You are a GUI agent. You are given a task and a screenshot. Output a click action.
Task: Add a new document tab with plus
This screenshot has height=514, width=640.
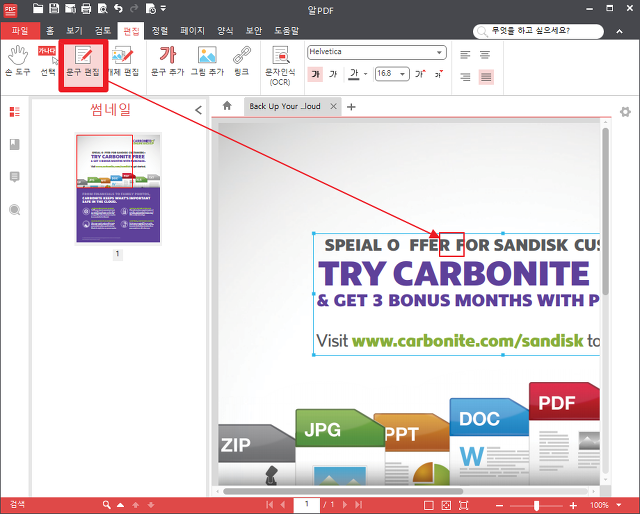click(351, 107)
